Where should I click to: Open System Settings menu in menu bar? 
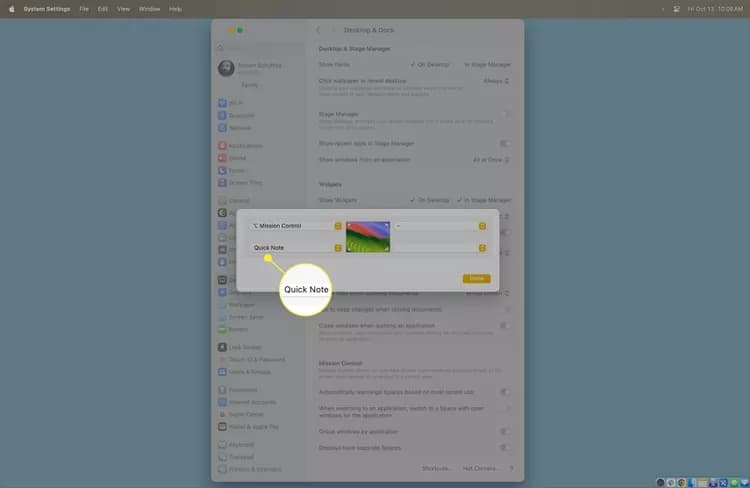tap(47, 9)
